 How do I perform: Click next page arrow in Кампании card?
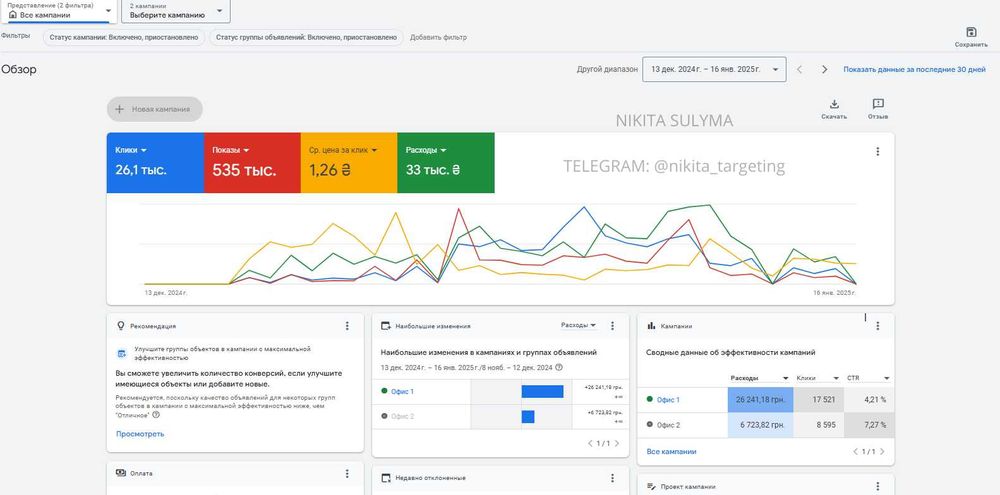[882, 452]
